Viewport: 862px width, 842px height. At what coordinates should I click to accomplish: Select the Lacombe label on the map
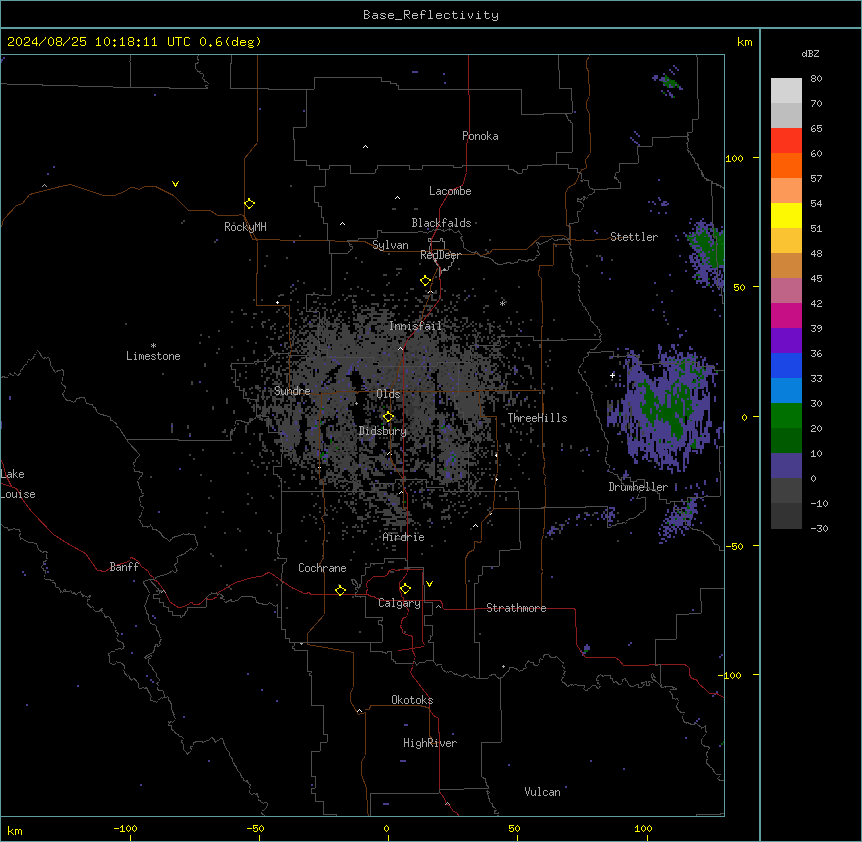point(450,191)
